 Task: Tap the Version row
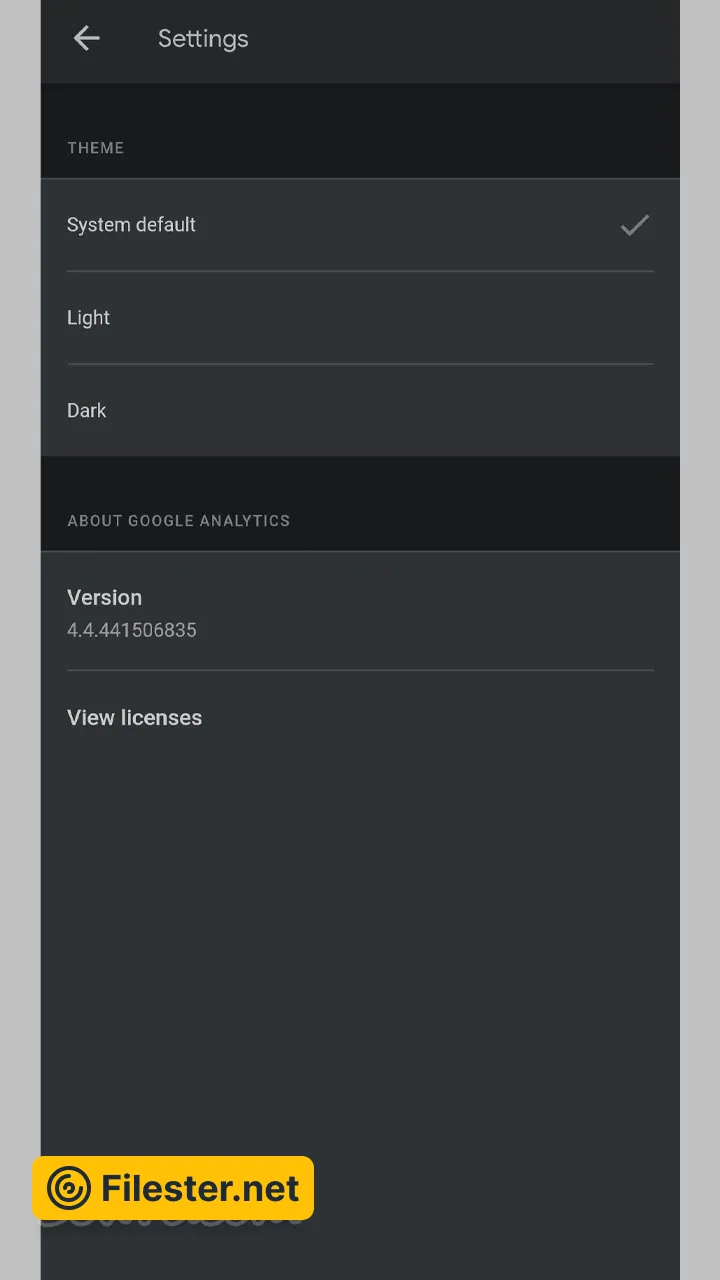click(x=360, y=612)
